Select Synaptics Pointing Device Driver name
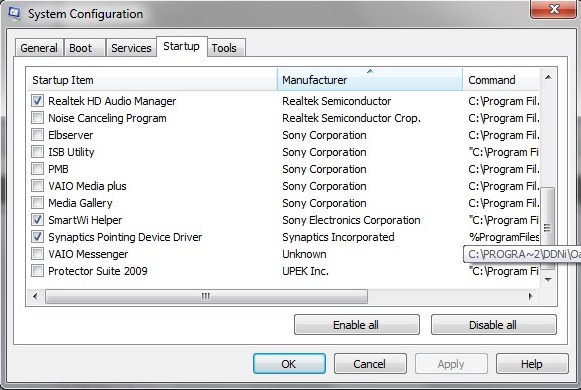Screen dimensions: 581x390 [x=125, y=237]
